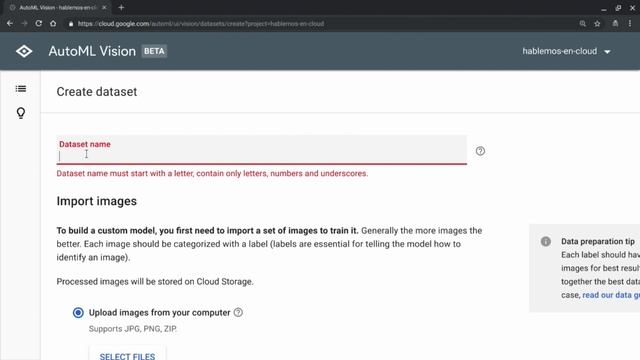
Task: Click the Create dataset heading
Action: click(x=97, y=92)
